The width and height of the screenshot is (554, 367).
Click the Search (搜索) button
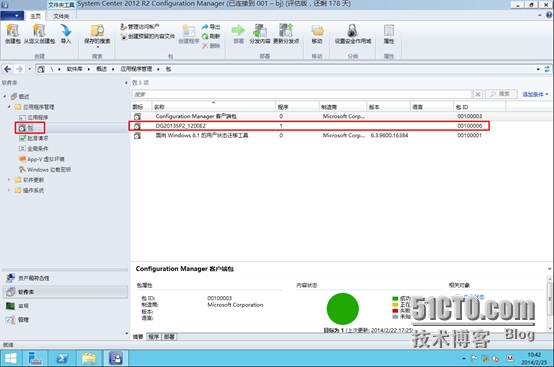coord(501,94)
